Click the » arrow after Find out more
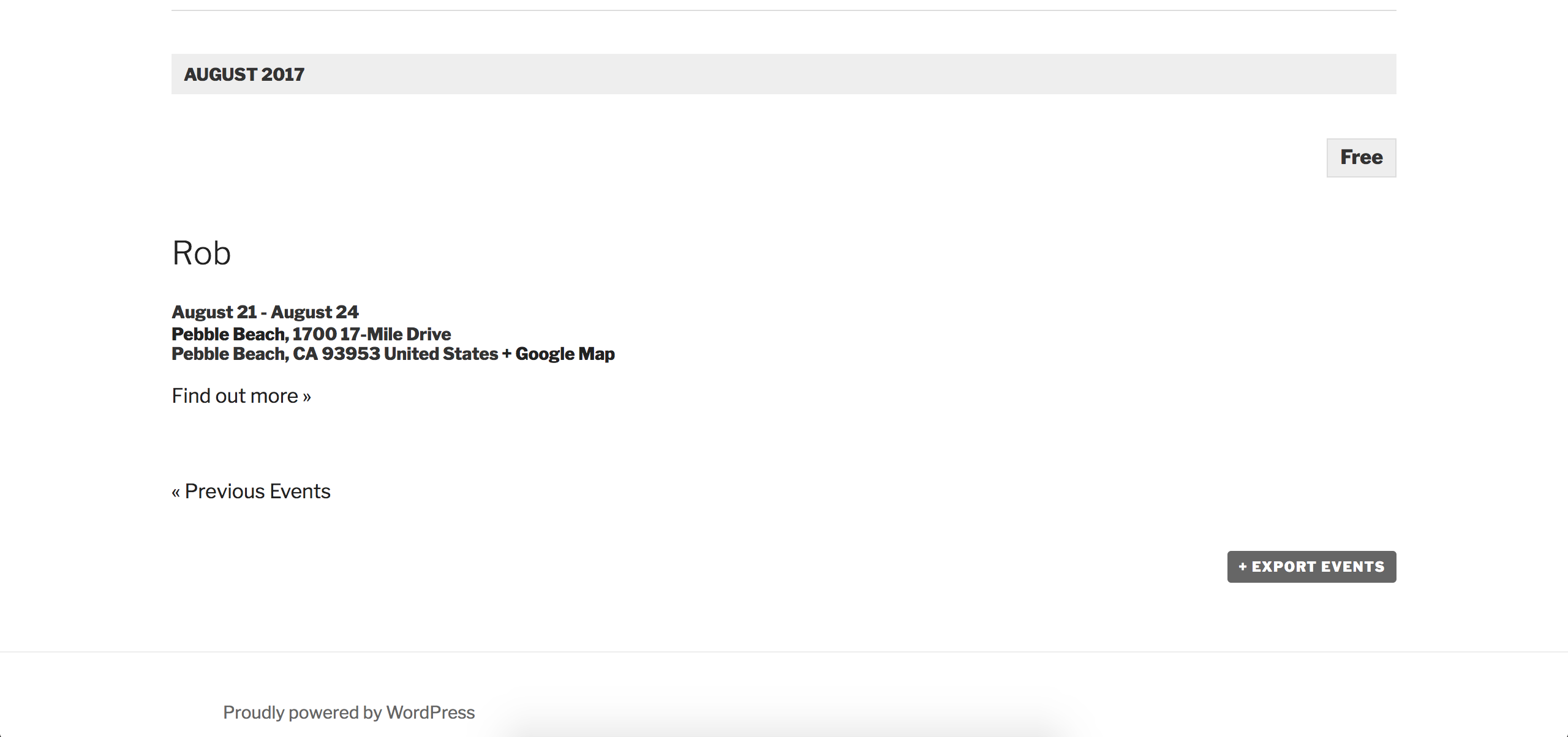Viewport: 1568px width, 737px height. pos(307,397)
